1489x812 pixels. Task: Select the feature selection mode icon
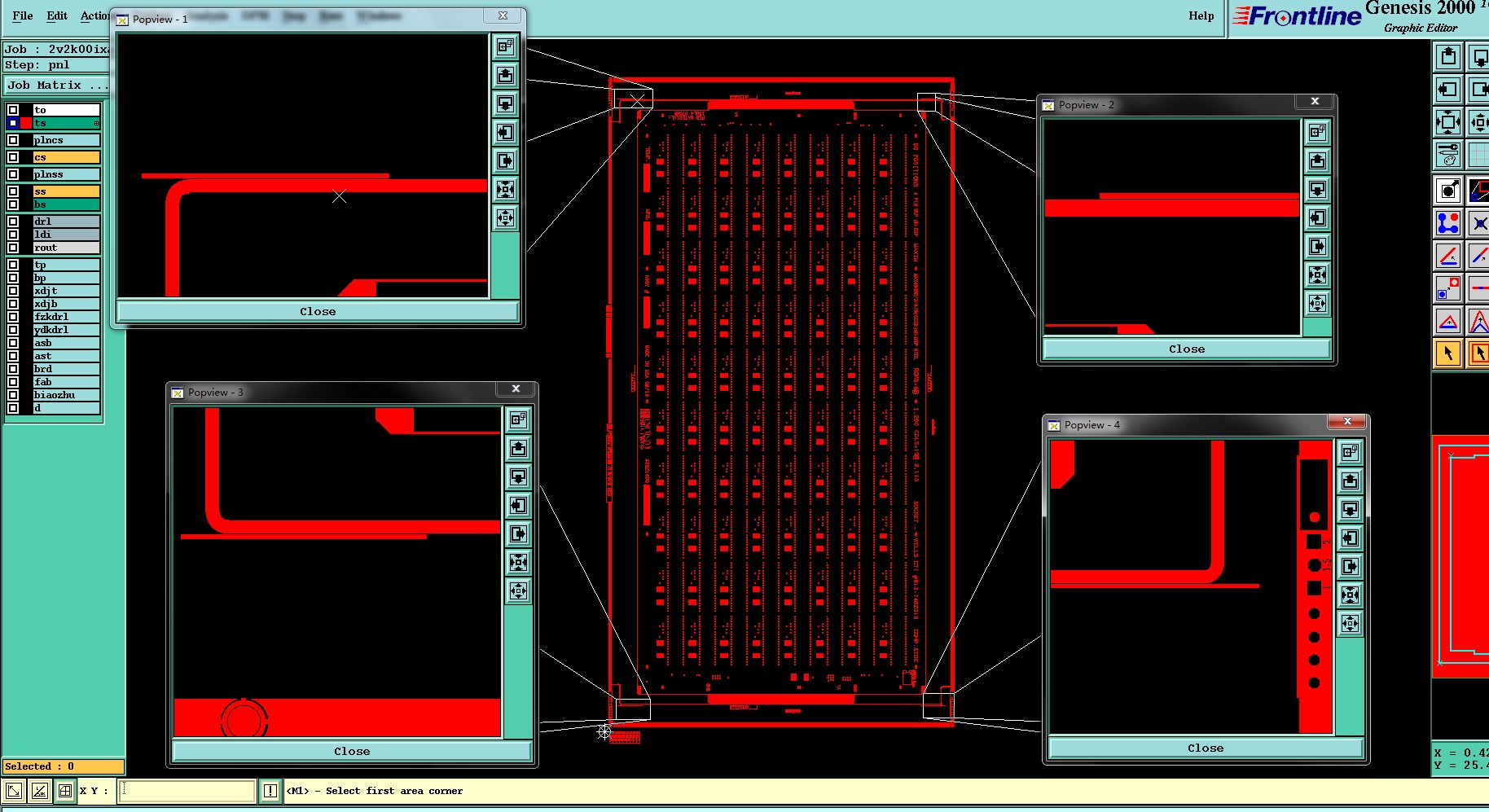1448,191
